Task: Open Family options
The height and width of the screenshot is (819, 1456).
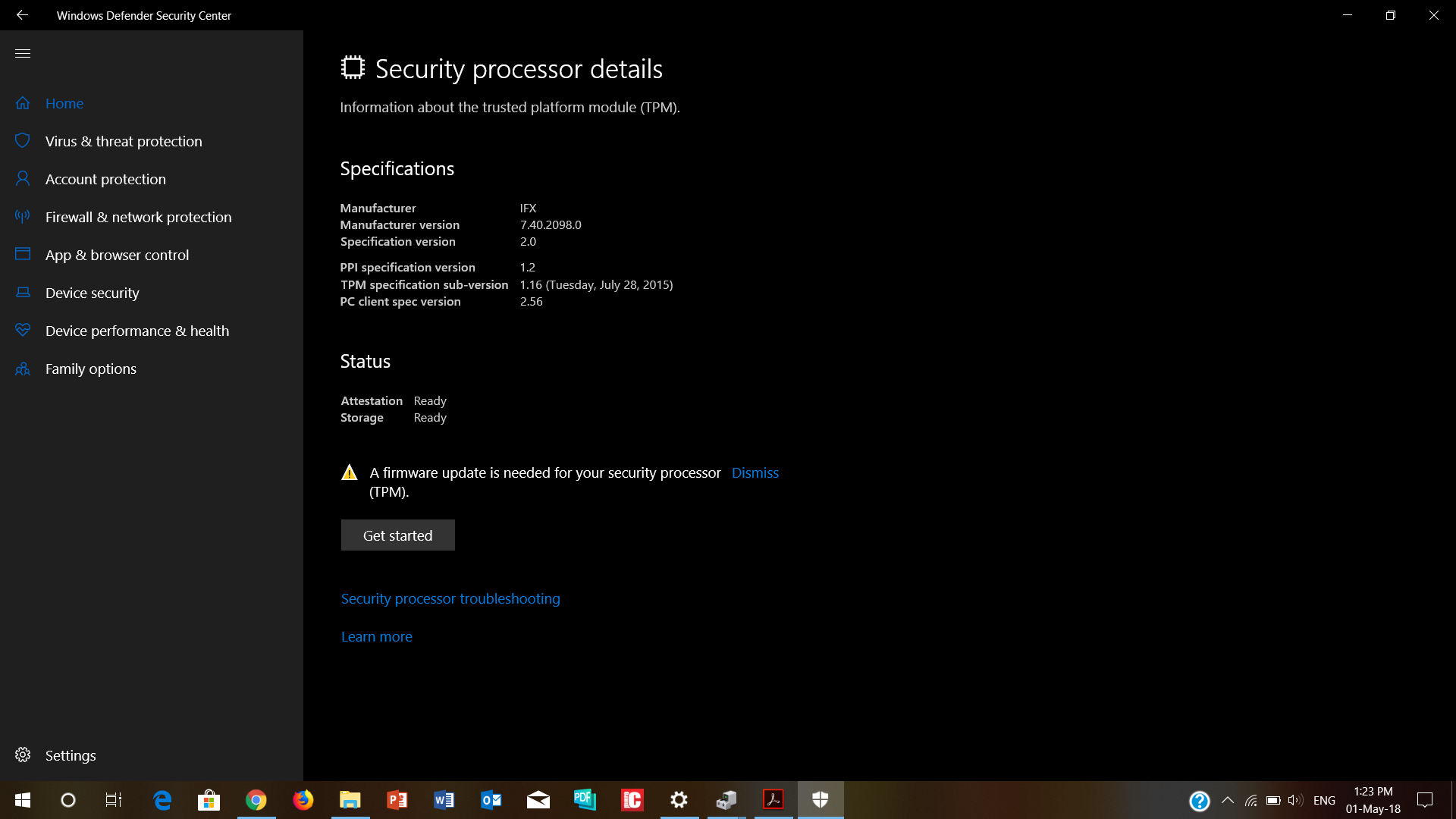Action: click(x=89, y=369)
